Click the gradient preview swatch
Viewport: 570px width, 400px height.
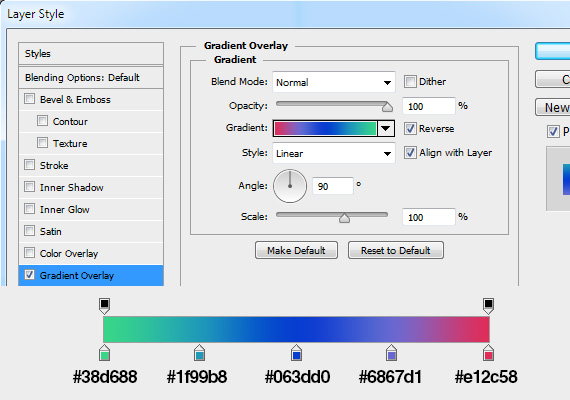[325, 129]
